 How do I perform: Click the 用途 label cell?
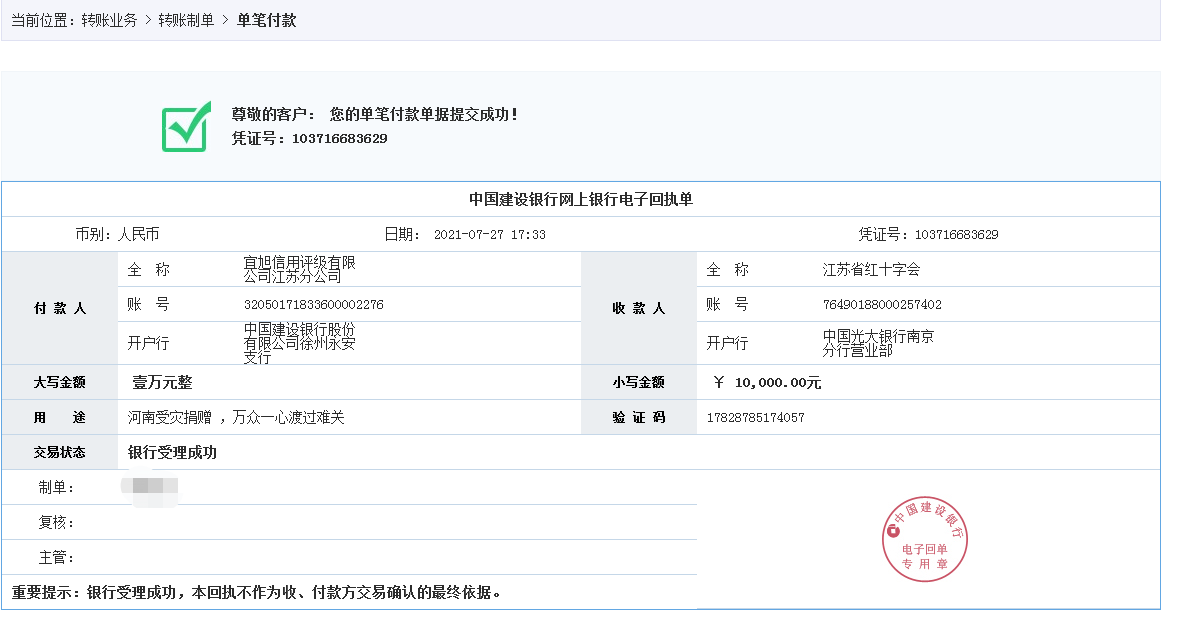60,417
